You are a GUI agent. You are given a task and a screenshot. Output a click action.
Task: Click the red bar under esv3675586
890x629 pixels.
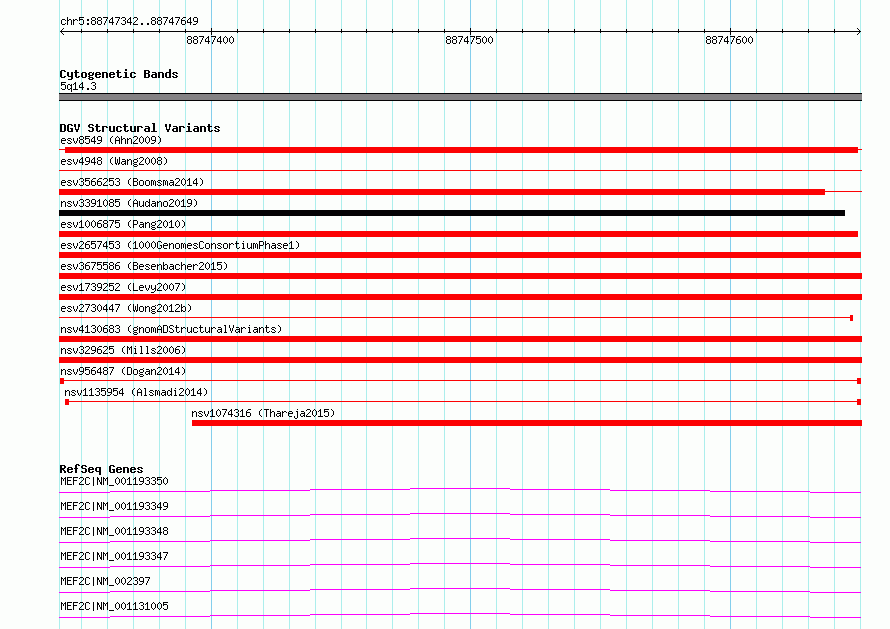[x=460, y=276]
